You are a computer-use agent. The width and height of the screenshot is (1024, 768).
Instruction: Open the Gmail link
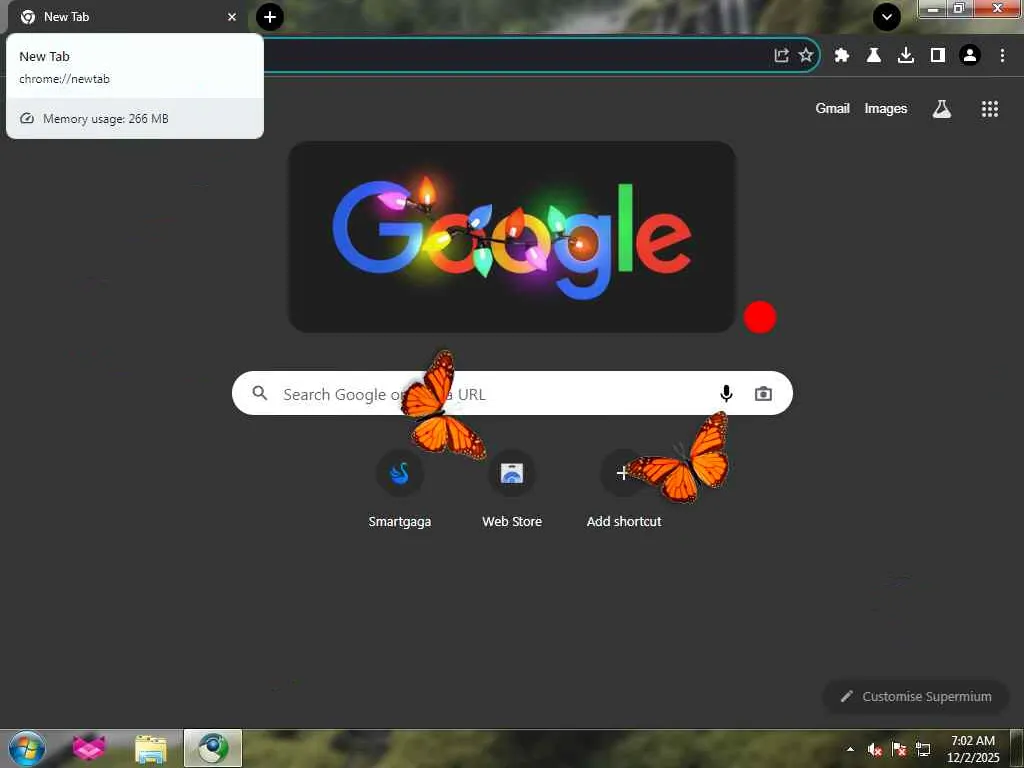click(832, 108)
